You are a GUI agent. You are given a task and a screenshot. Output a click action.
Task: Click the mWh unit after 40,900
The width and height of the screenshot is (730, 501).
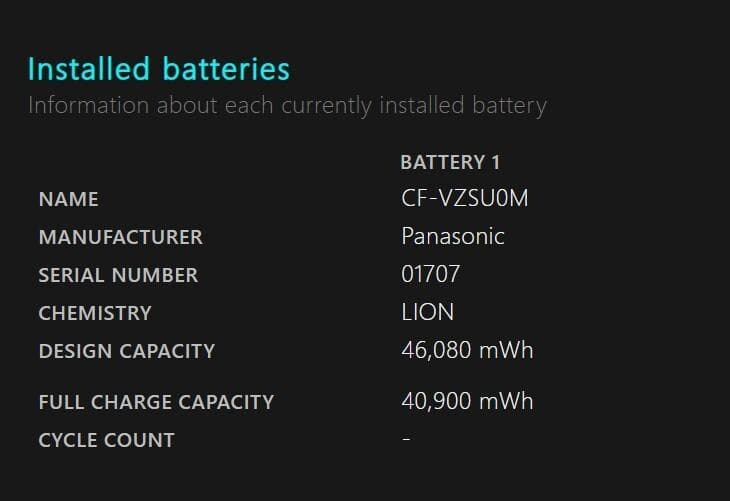tap(505, 401)
